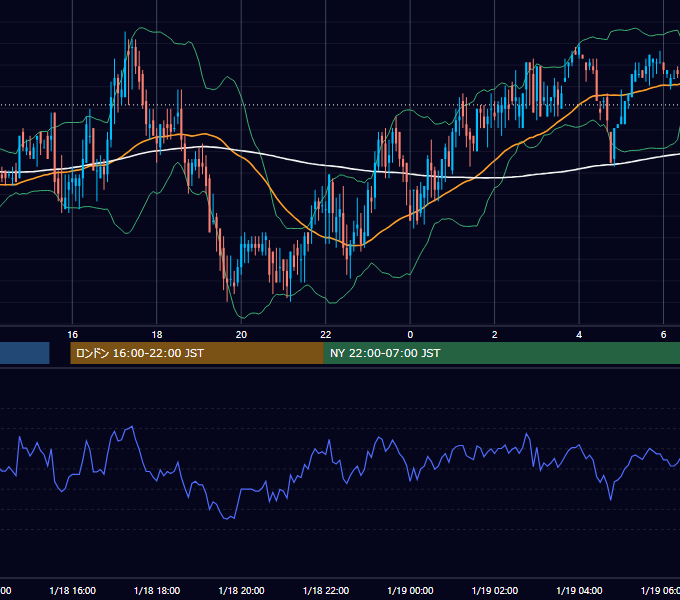Screen dimensions: 680x600
Task: Click the upper time axis label 6
Action: click(x=664, y=335)
